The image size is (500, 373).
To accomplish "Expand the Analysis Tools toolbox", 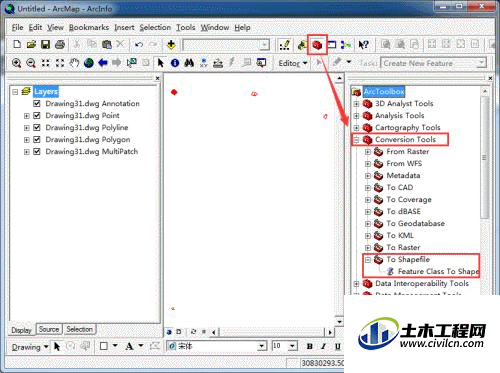I will (x=356, y=116).
